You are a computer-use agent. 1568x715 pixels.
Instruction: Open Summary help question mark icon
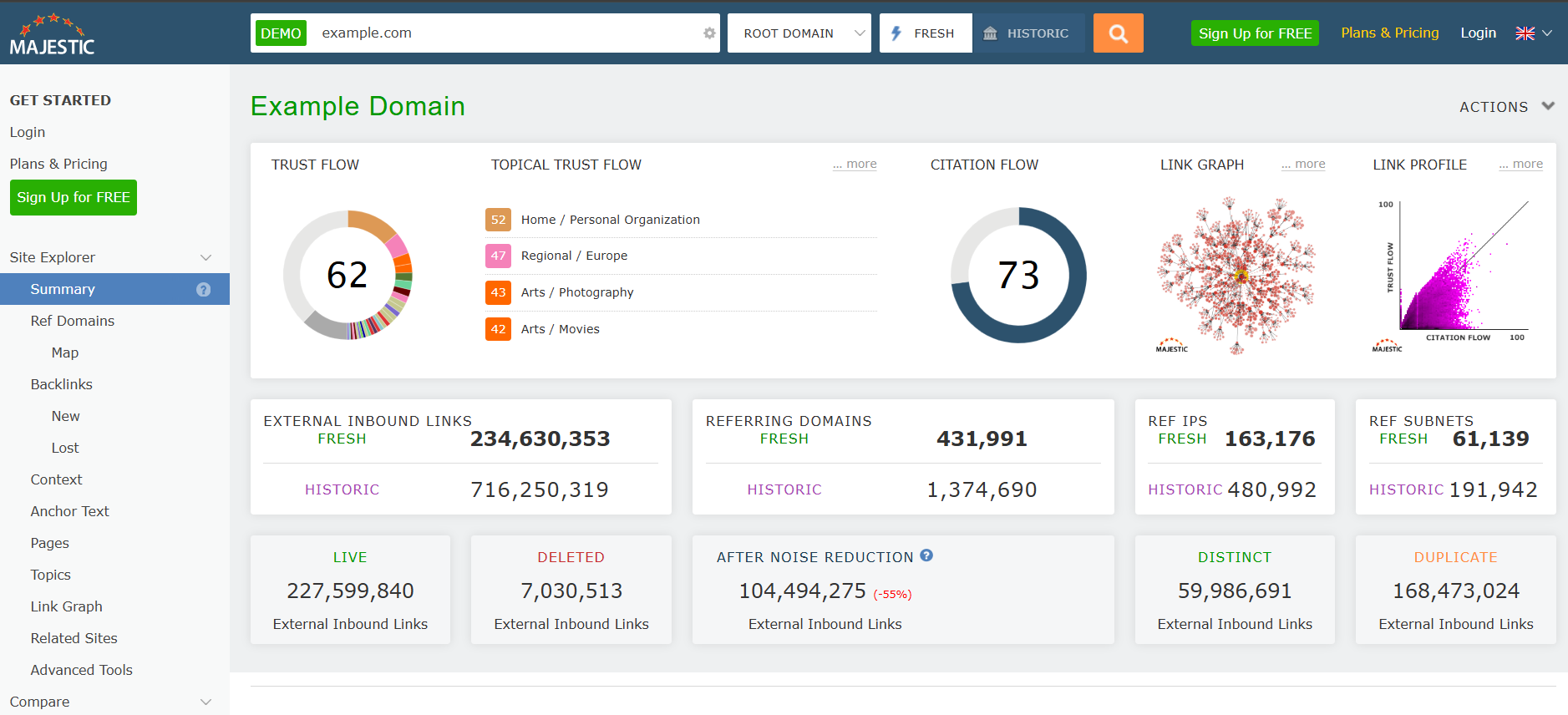(x=203, y=289)
